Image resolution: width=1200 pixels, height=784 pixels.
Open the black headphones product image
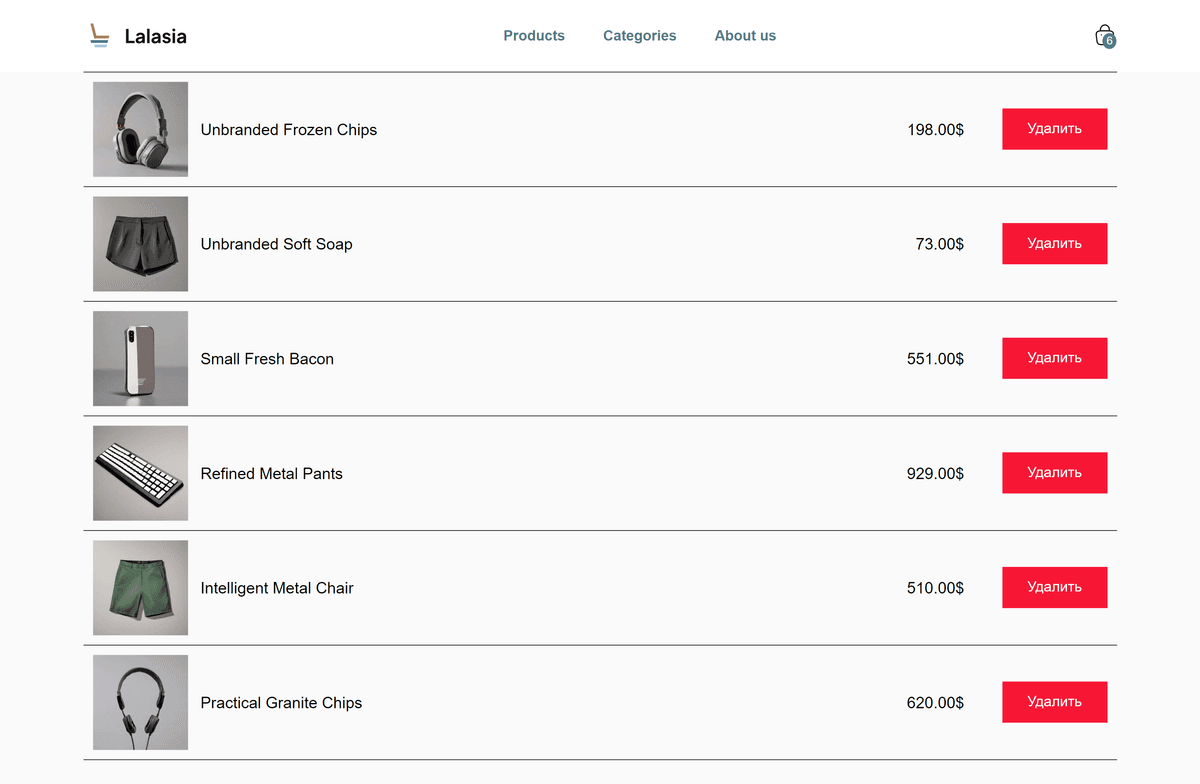pos(140,702)
